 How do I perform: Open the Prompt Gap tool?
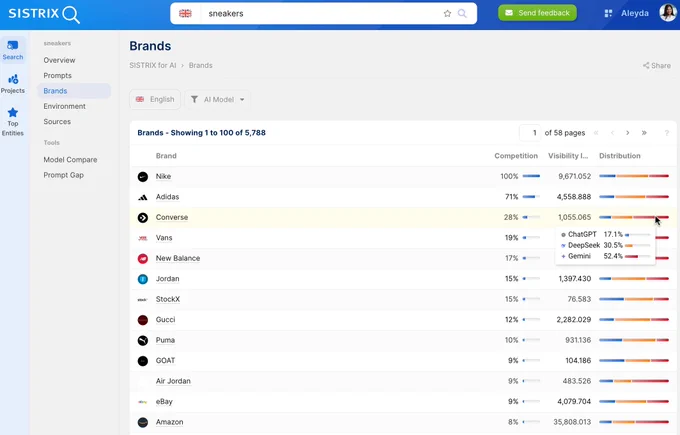[x=63, y=175]
